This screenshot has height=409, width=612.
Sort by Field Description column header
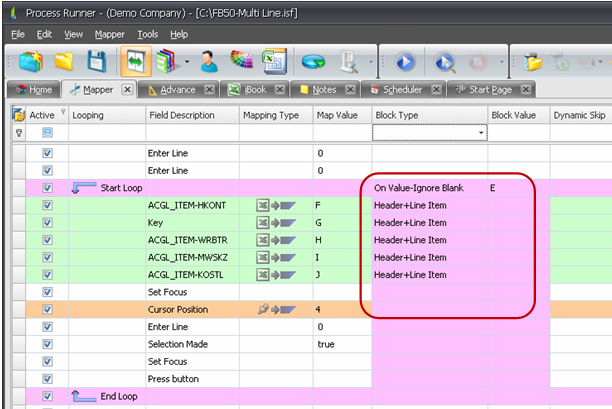181,115
